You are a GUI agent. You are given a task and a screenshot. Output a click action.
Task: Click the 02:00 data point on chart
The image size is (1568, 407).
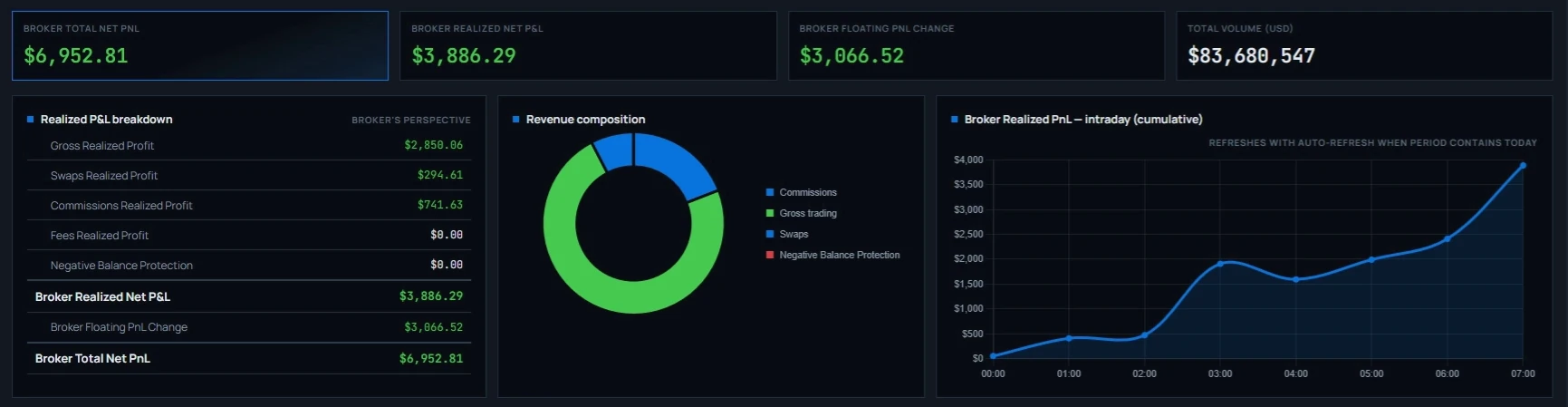(1145, 334)
